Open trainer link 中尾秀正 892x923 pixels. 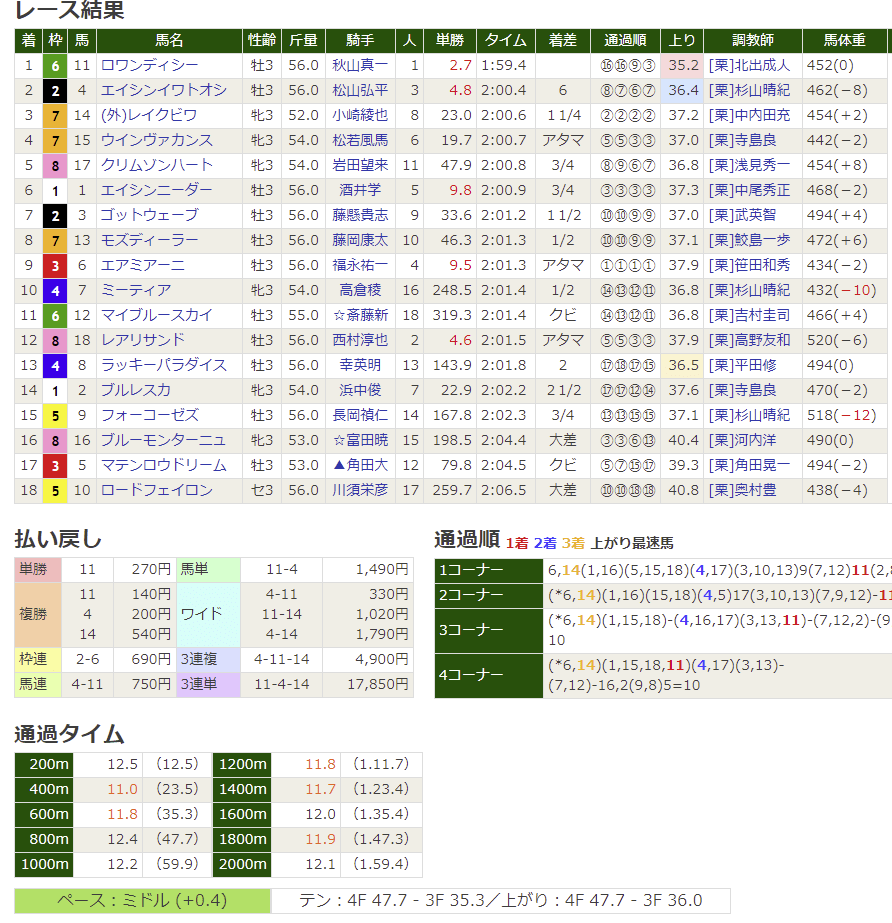point(762,190)
